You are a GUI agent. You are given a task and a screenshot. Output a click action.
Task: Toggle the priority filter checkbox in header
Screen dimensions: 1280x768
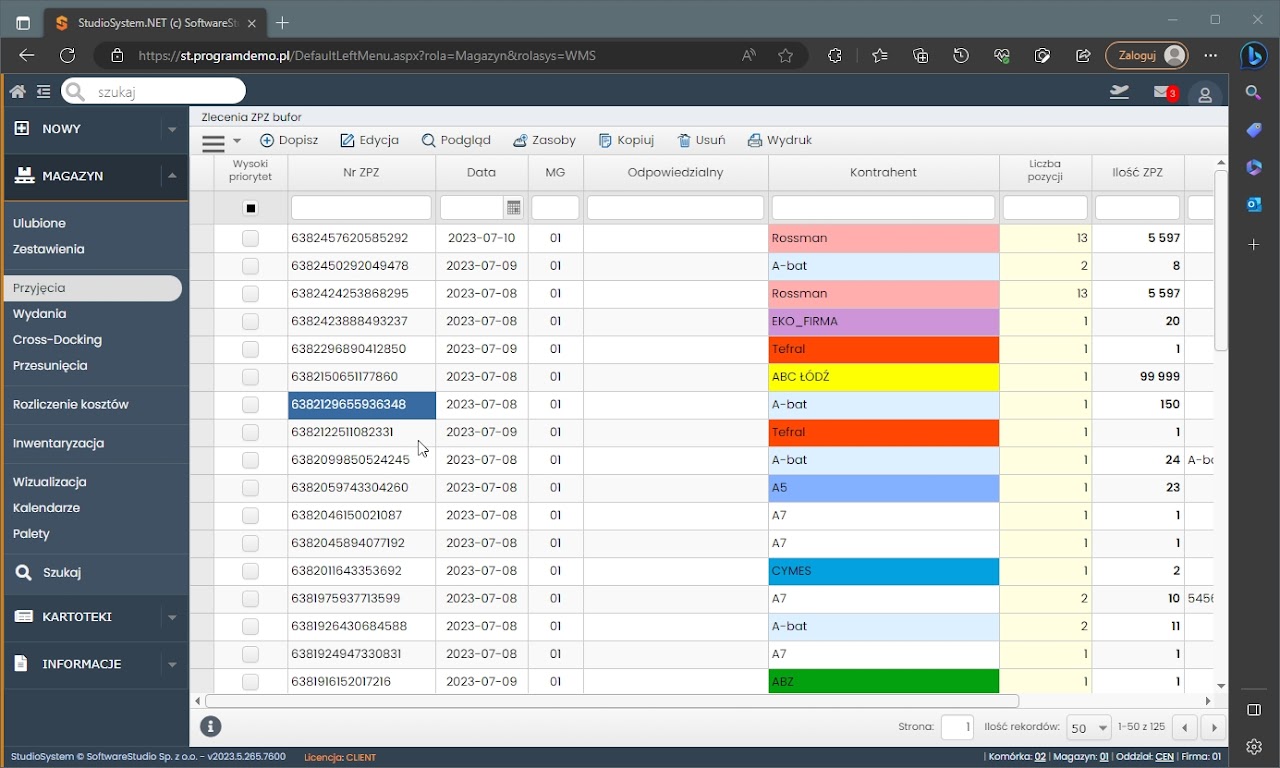click(x=250, y=208)
